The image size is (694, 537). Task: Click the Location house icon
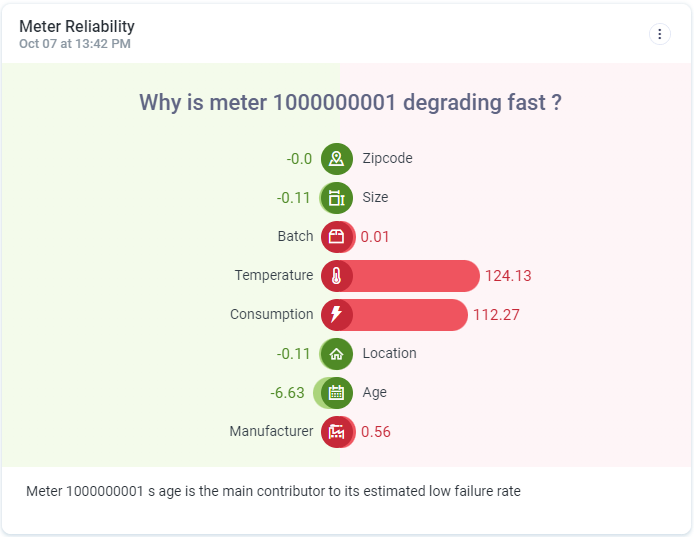coord(337,354)
